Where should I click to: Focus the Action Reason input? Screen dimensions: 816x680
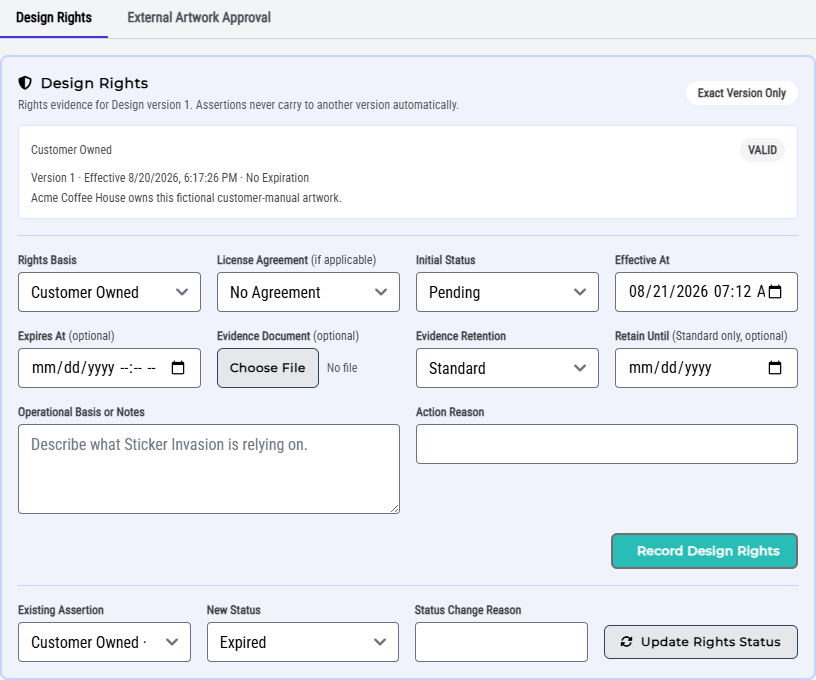pyautogui.click(x=606, y=444)
